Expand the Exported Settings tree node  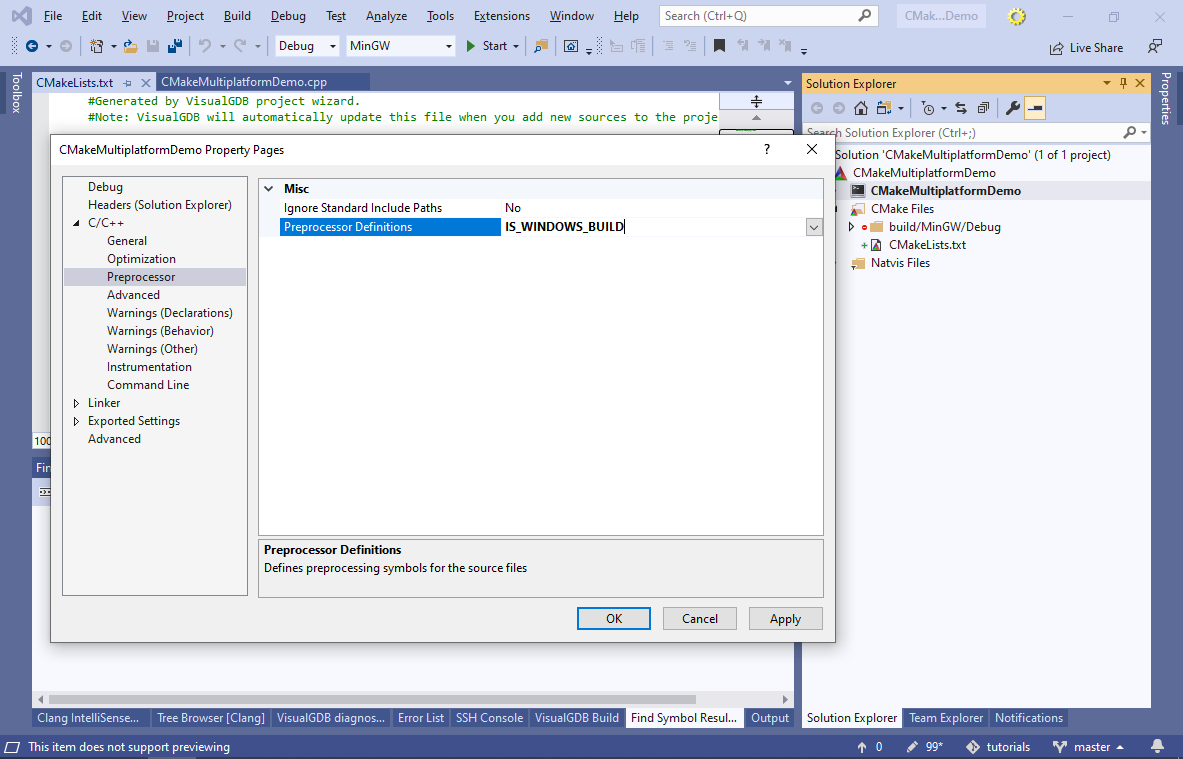click(76, 422)
